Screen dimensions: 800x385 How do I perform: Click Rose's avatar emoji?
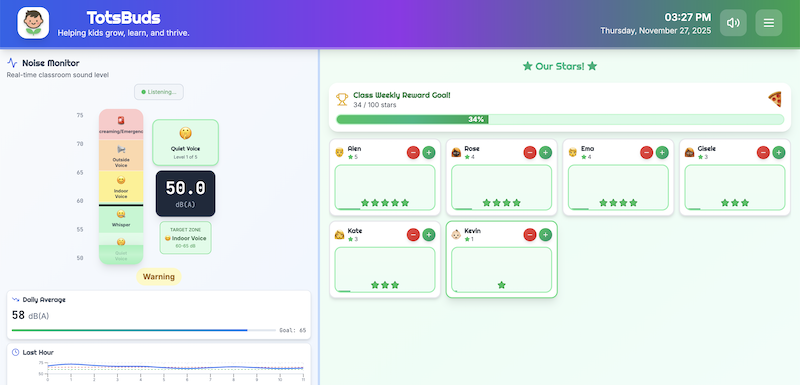pos(456,152)
